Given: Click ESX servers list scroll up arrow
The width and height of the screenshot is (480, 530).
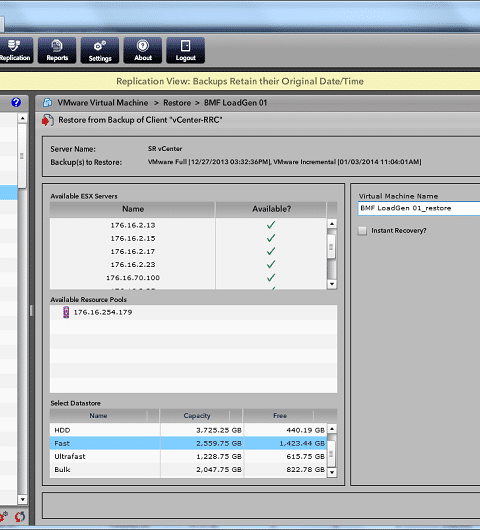Looking at the screenshot, I should 332,224.
